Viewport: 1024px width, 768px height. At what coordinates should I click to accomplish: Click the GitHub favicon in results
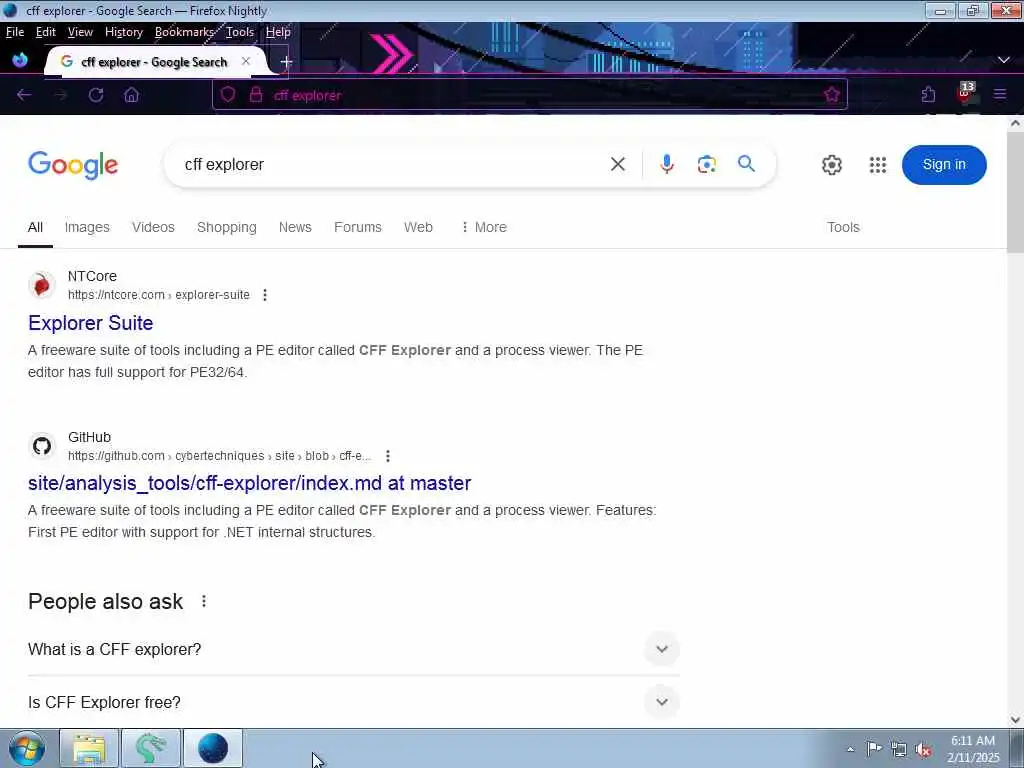pyautogui.click(x=42, y=446)
